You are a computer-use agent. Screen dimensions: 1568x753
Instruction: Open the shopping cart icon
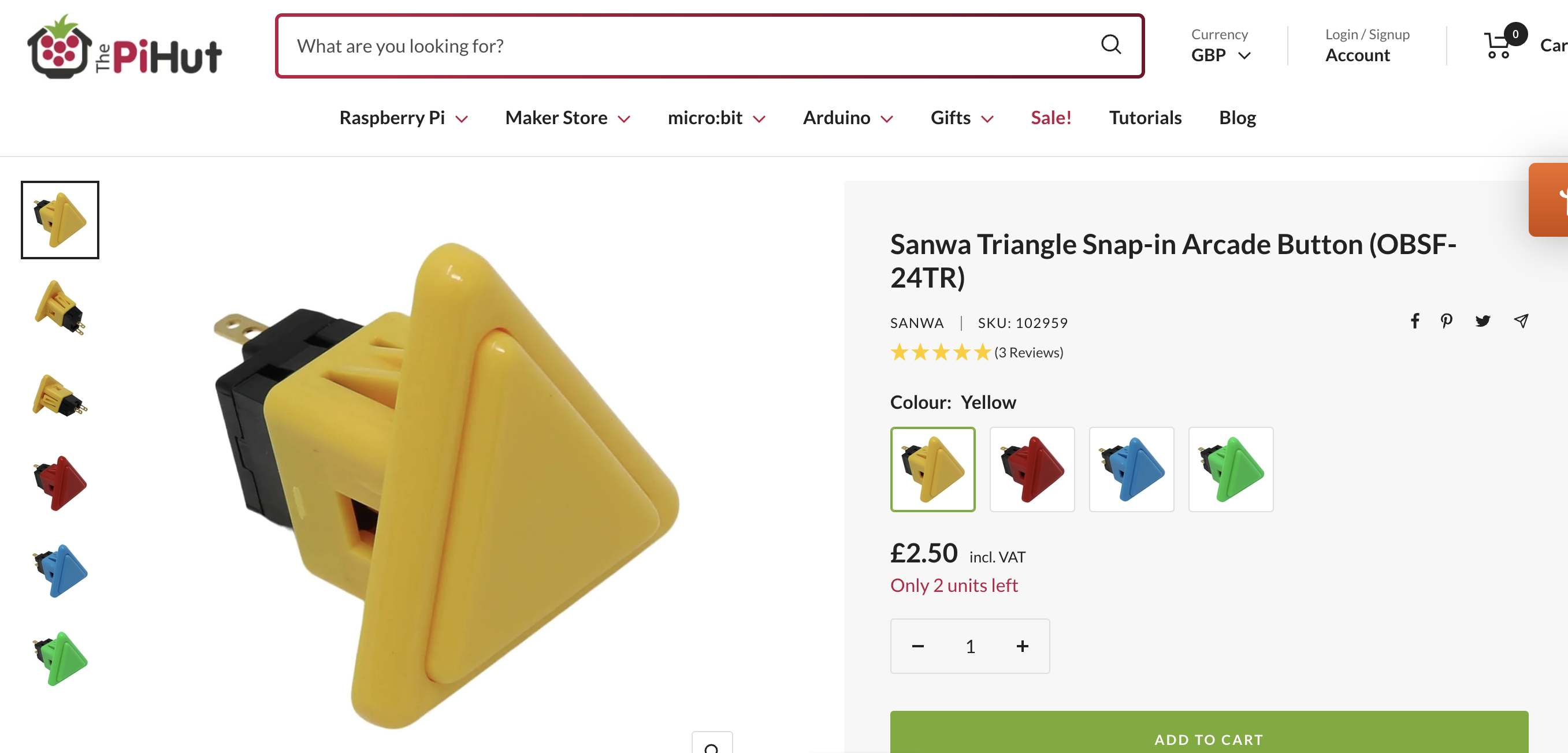click(x=1499, y=46)
